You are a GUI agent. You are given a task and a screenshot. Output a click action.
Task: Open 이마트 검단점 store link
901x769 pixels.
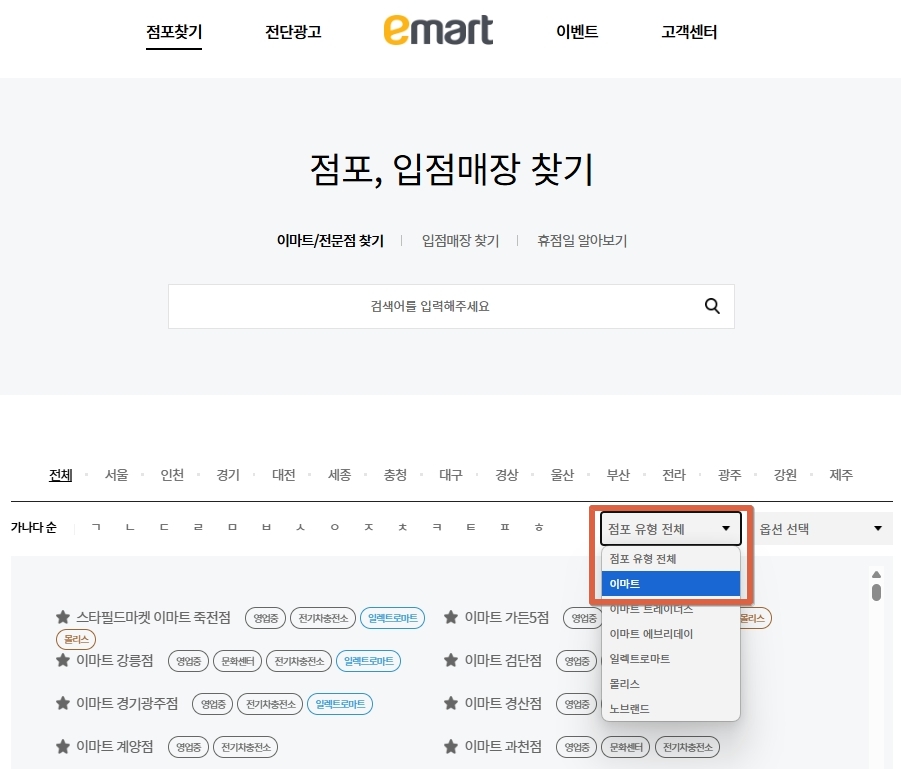pyautogui.click(x=503, y=660)
